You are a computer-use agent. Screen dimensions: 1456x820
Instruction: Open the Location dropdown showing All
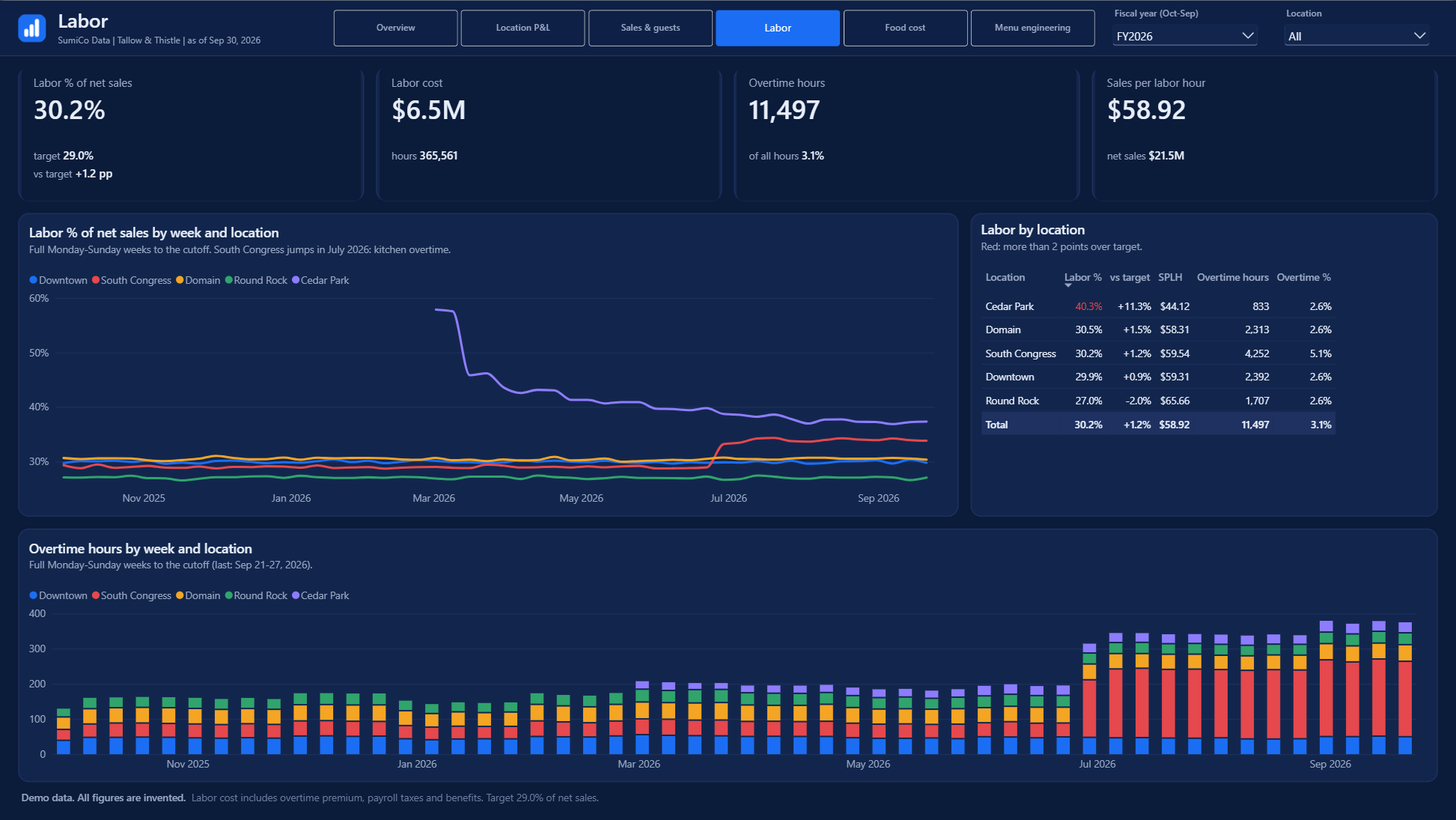(x=1356, y=36)
